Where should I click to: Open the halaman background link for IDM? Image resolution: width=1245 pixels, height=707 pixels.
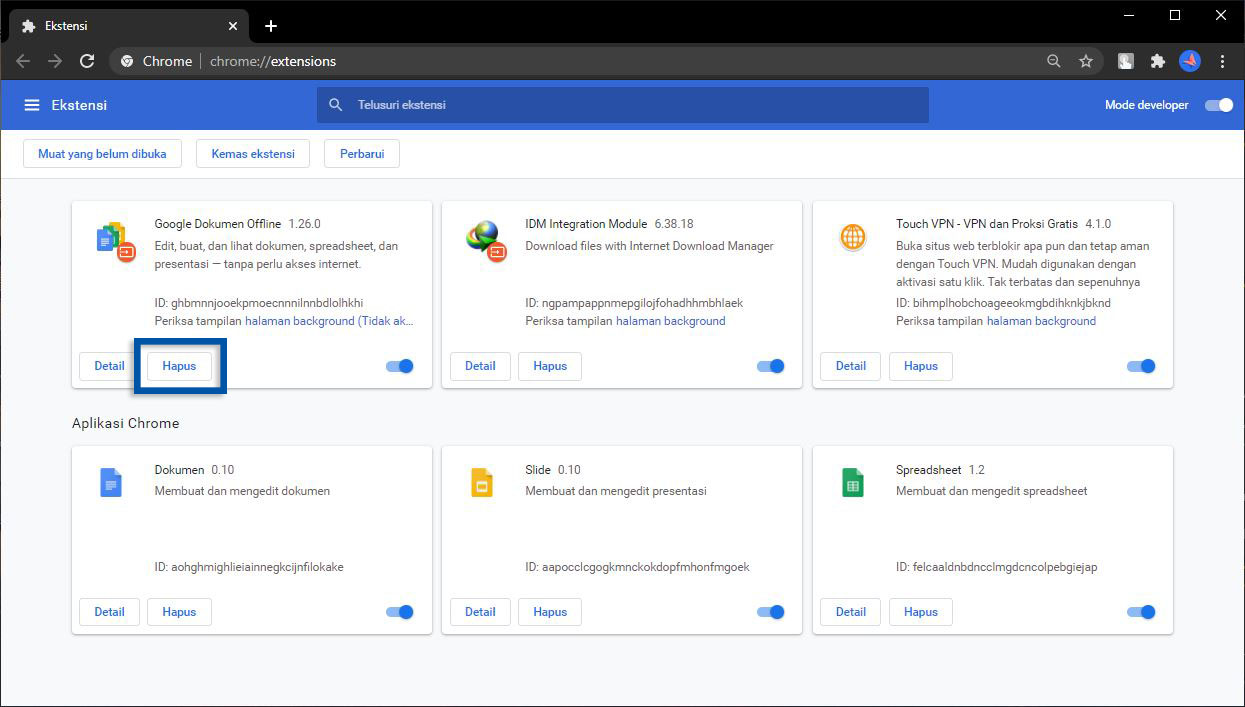coord(671,321)
